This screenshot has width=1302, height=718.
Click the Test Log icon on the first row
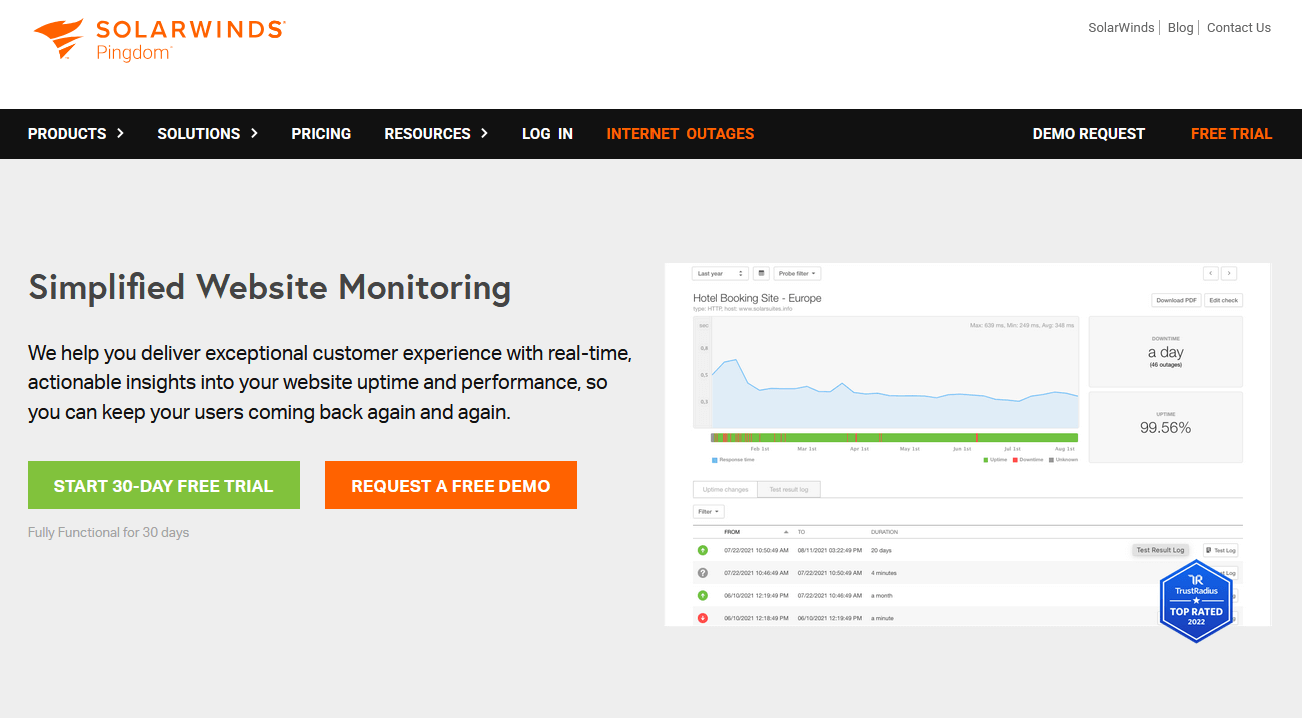point(1220,550)
